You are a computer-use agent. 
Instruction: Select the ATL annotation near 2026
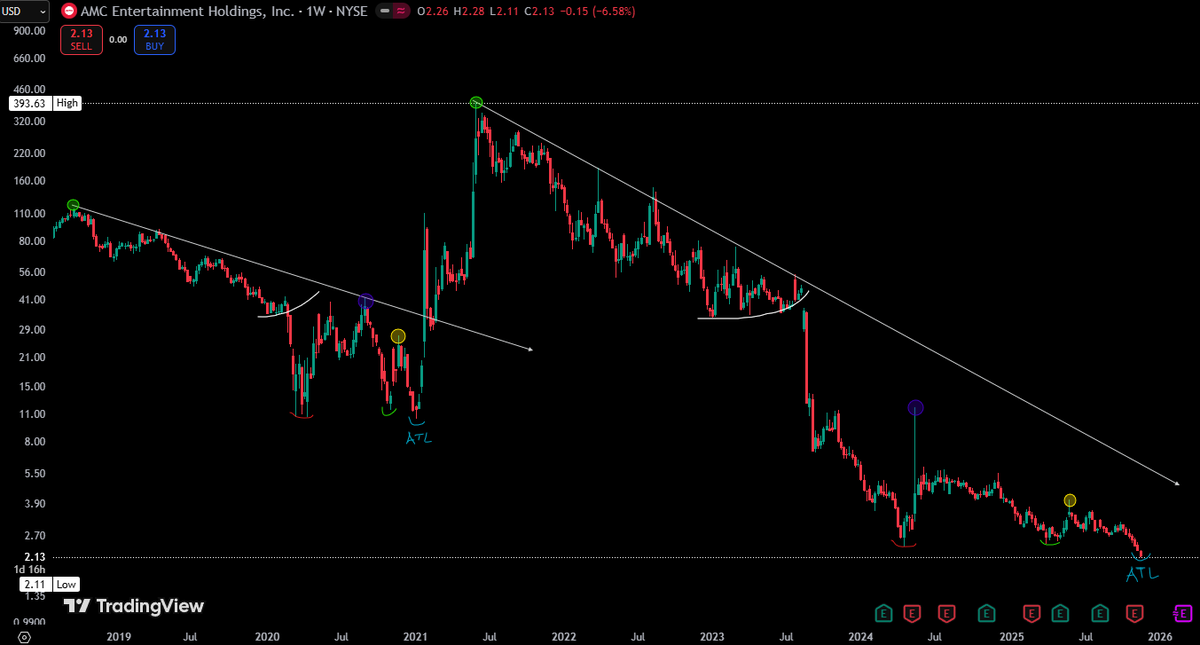[x=1142, y=574]
